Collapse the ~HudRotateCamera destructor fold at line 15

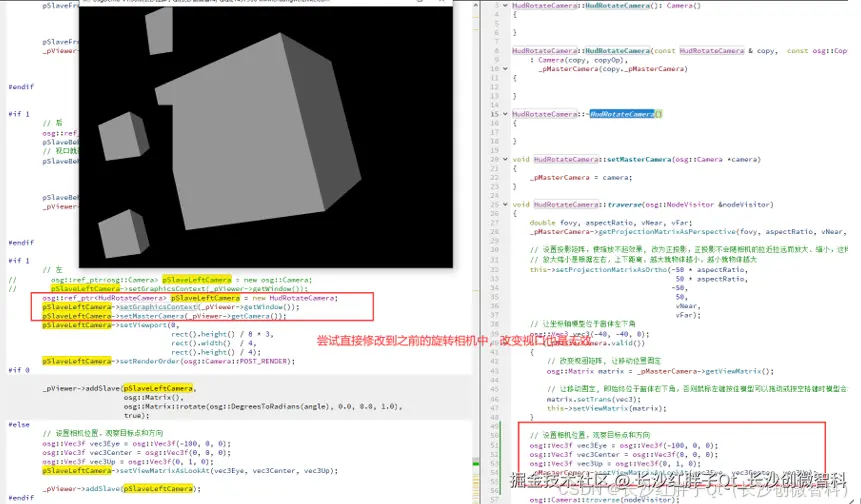[505, 114]
